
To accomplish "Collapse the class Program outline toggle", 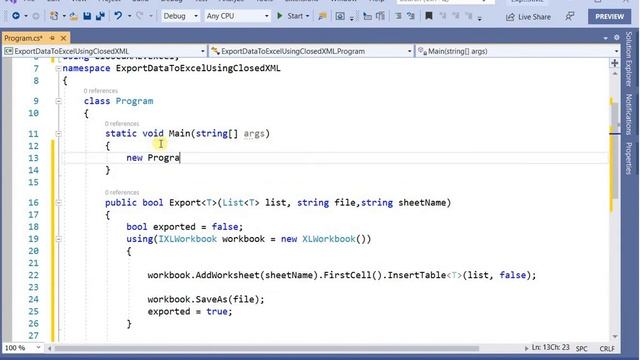I will pyautogui.click(x=58, y=101).
